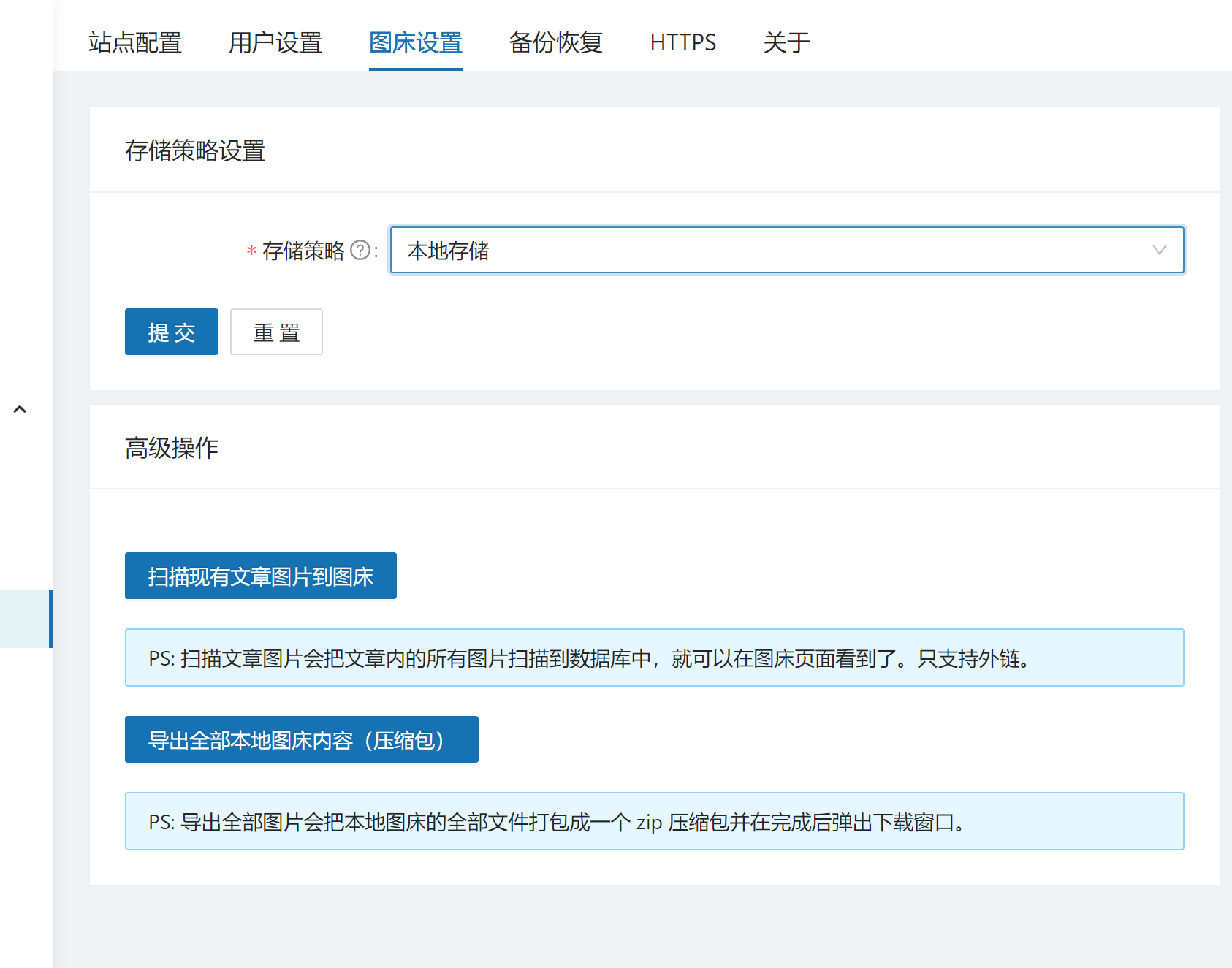Open the 用户设置 tab

(x=275, y=42)
